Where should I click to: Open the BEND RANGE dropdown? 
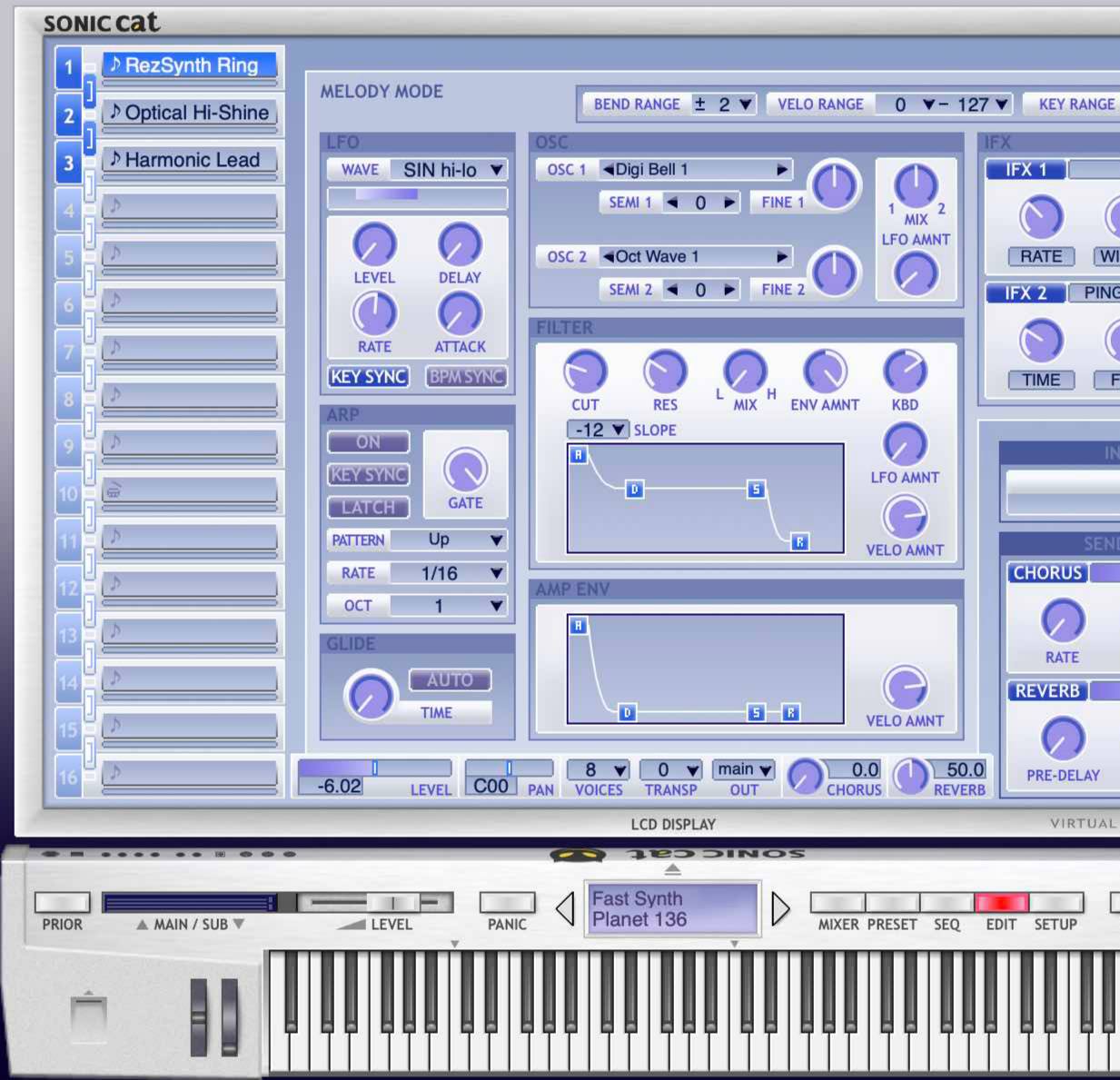point(723,104)
